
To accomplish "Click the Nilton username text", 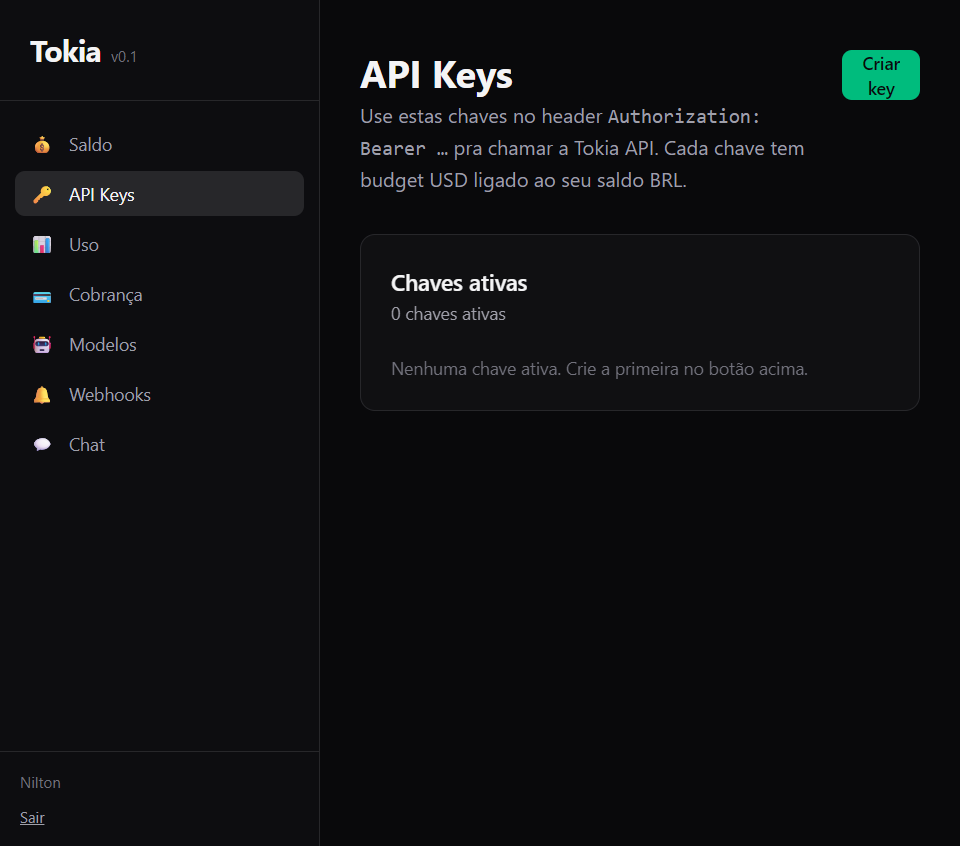I will (40, 783).
